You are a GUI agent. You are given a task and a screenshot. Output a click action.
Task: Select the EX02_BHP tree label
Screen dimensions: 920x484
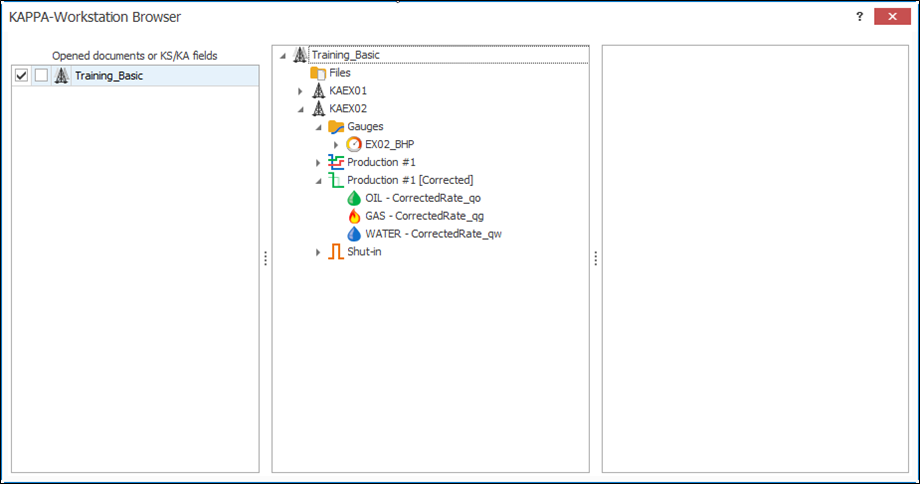(x=390, y=144)
